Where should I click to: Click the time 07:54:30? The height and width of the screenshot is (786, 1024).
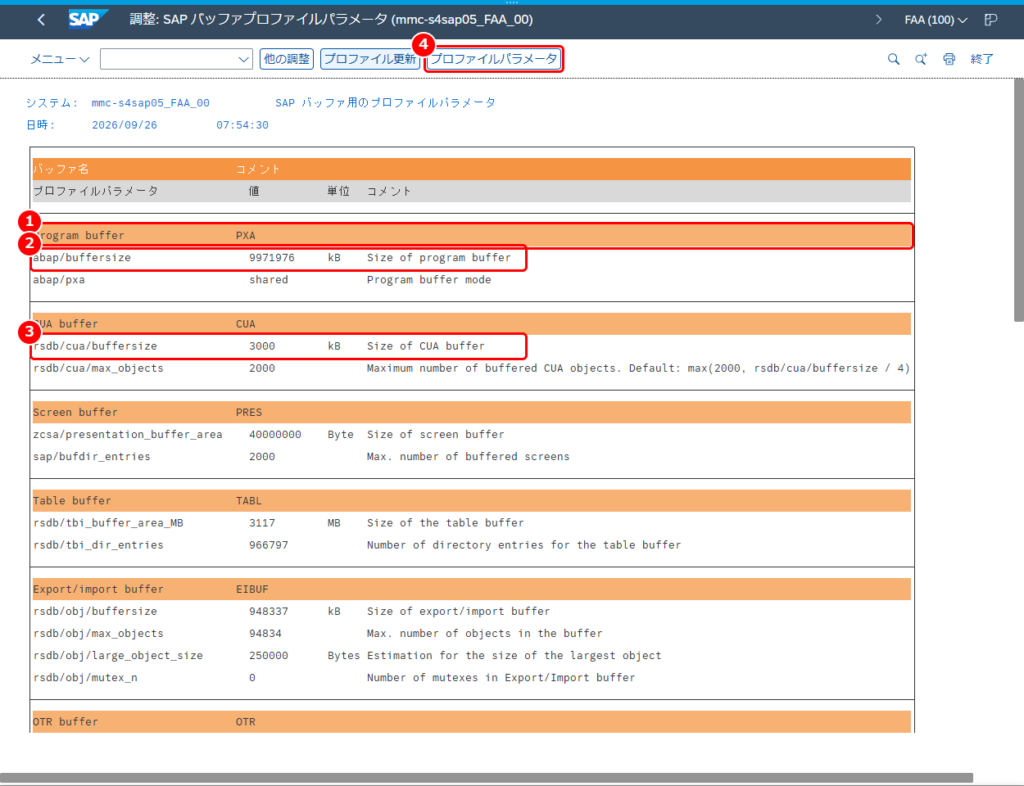(242, 125)
